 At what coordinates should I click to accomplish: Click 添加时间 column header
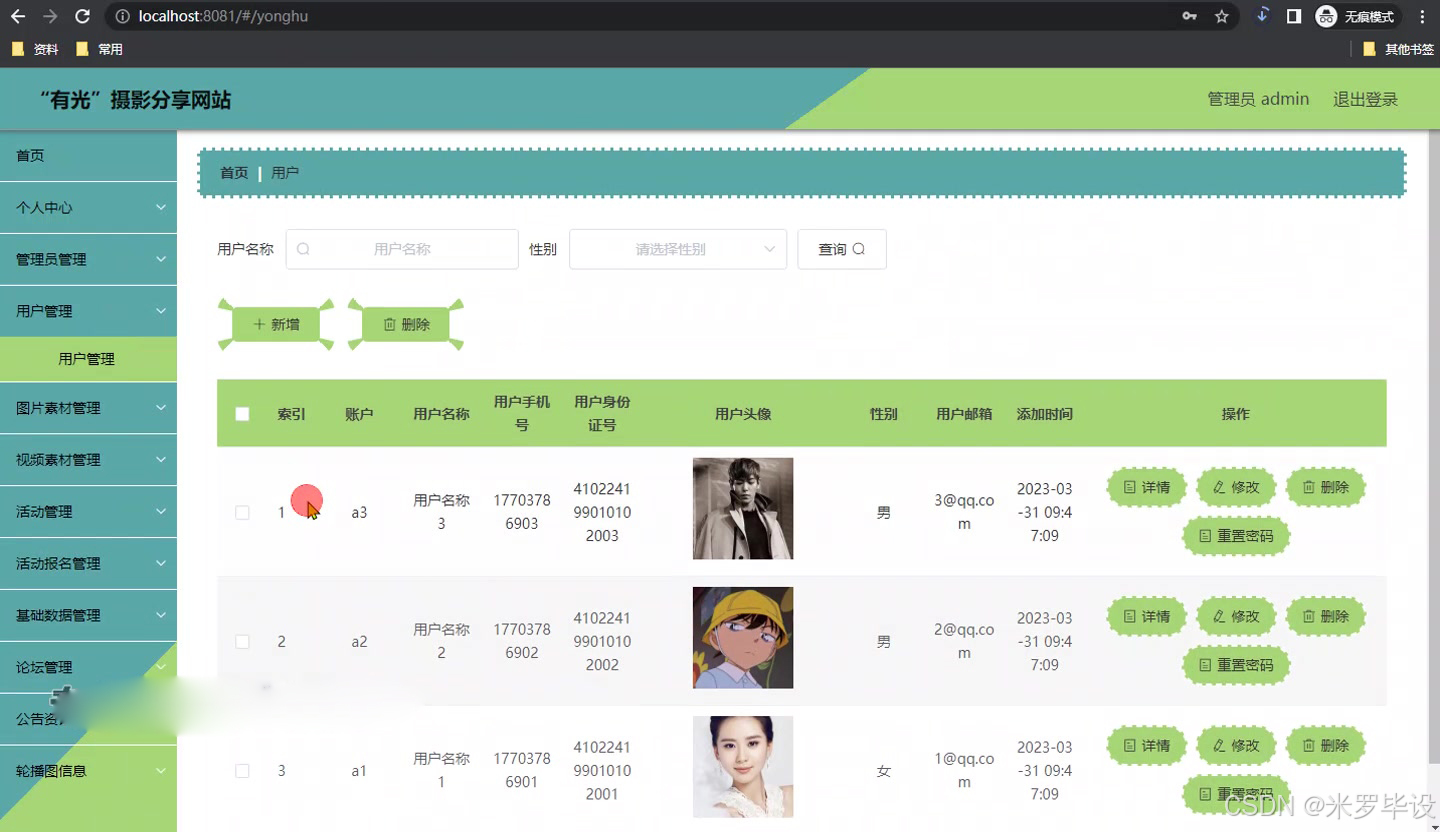tap(1044, 414)
